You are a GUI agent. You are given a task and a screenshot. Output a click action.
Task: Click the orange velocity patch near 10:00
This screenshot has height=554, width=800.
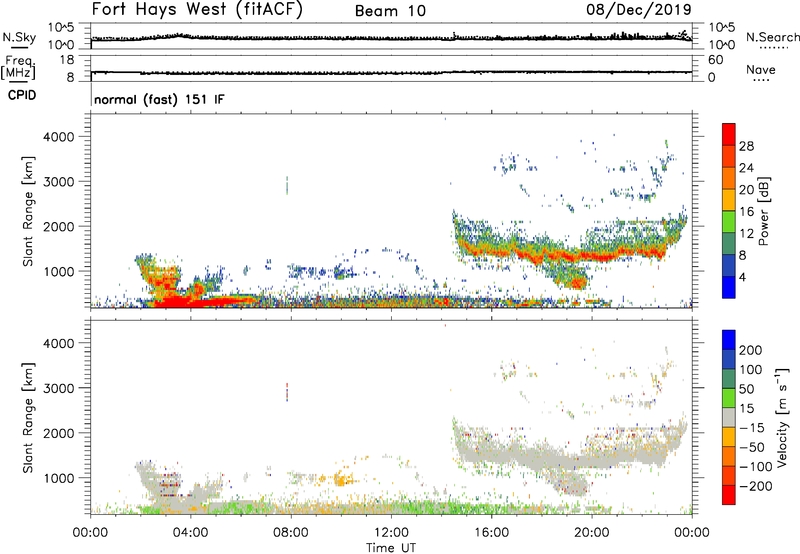pyautogui.click(x=342, y=480)
